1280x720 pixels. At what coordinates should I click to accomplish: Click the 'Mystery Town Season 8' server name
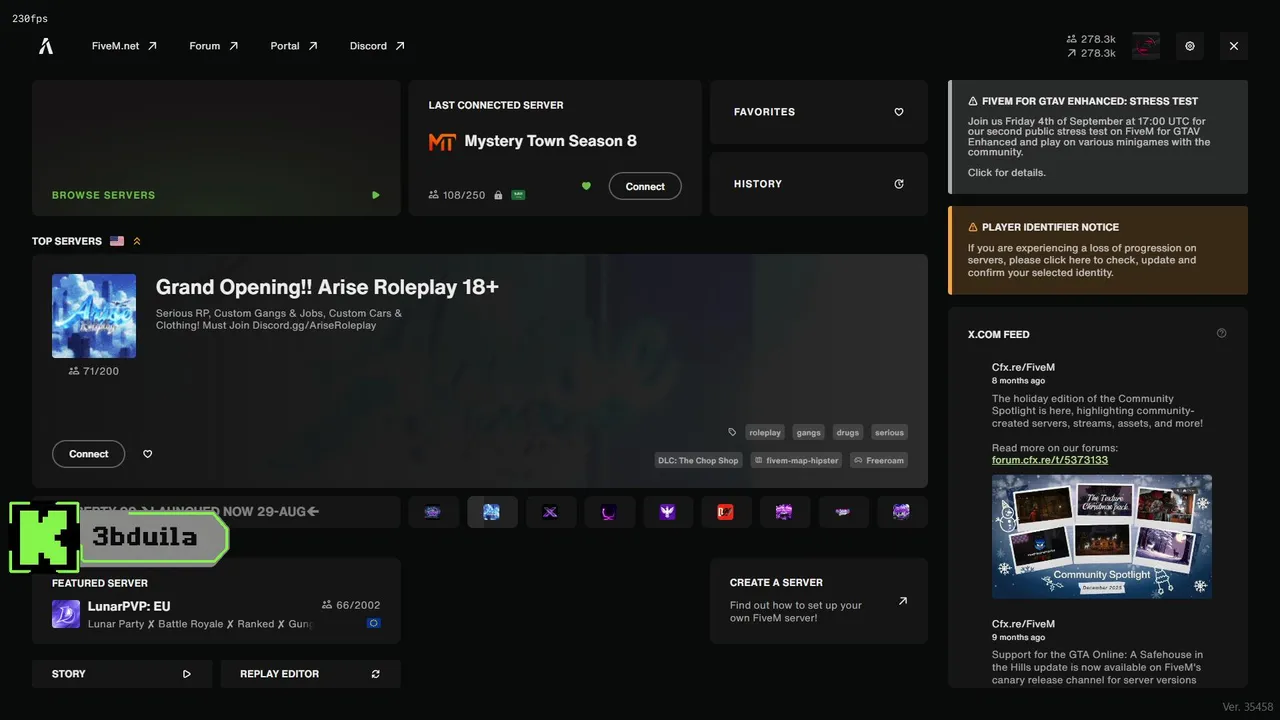coord(550,141)
